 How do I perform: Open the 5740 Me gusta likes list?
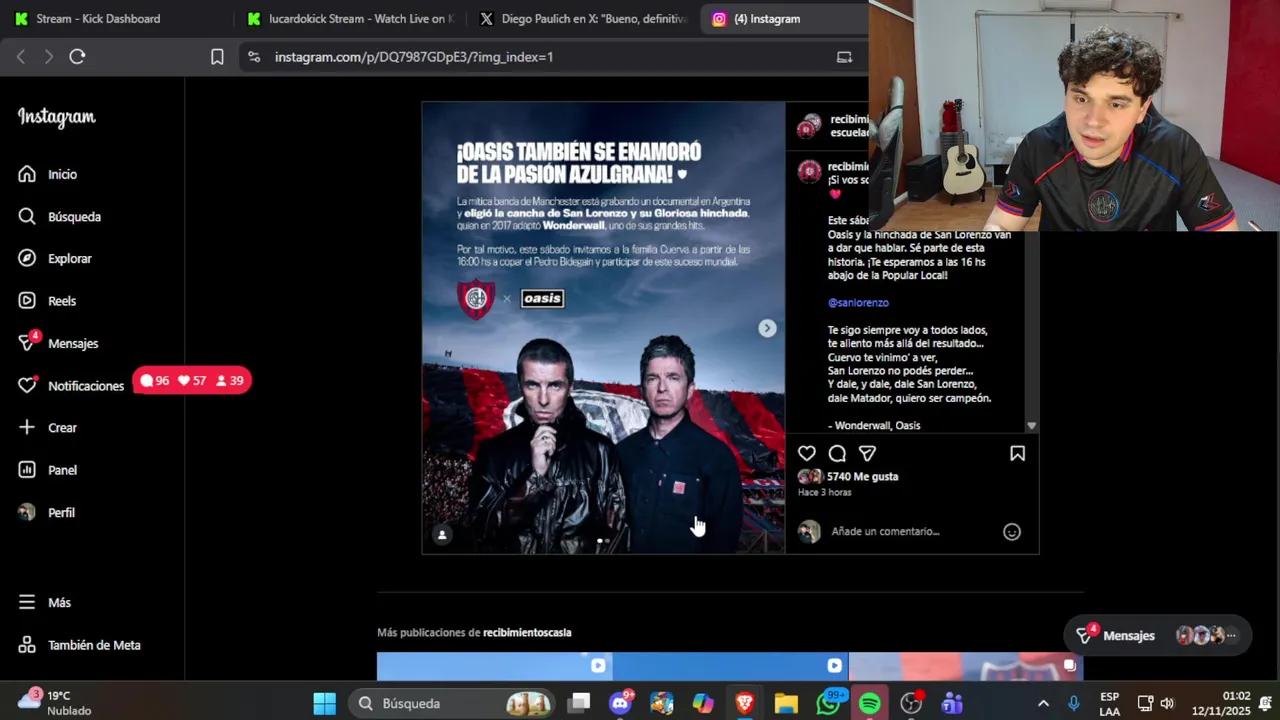(x=862, y=477)
